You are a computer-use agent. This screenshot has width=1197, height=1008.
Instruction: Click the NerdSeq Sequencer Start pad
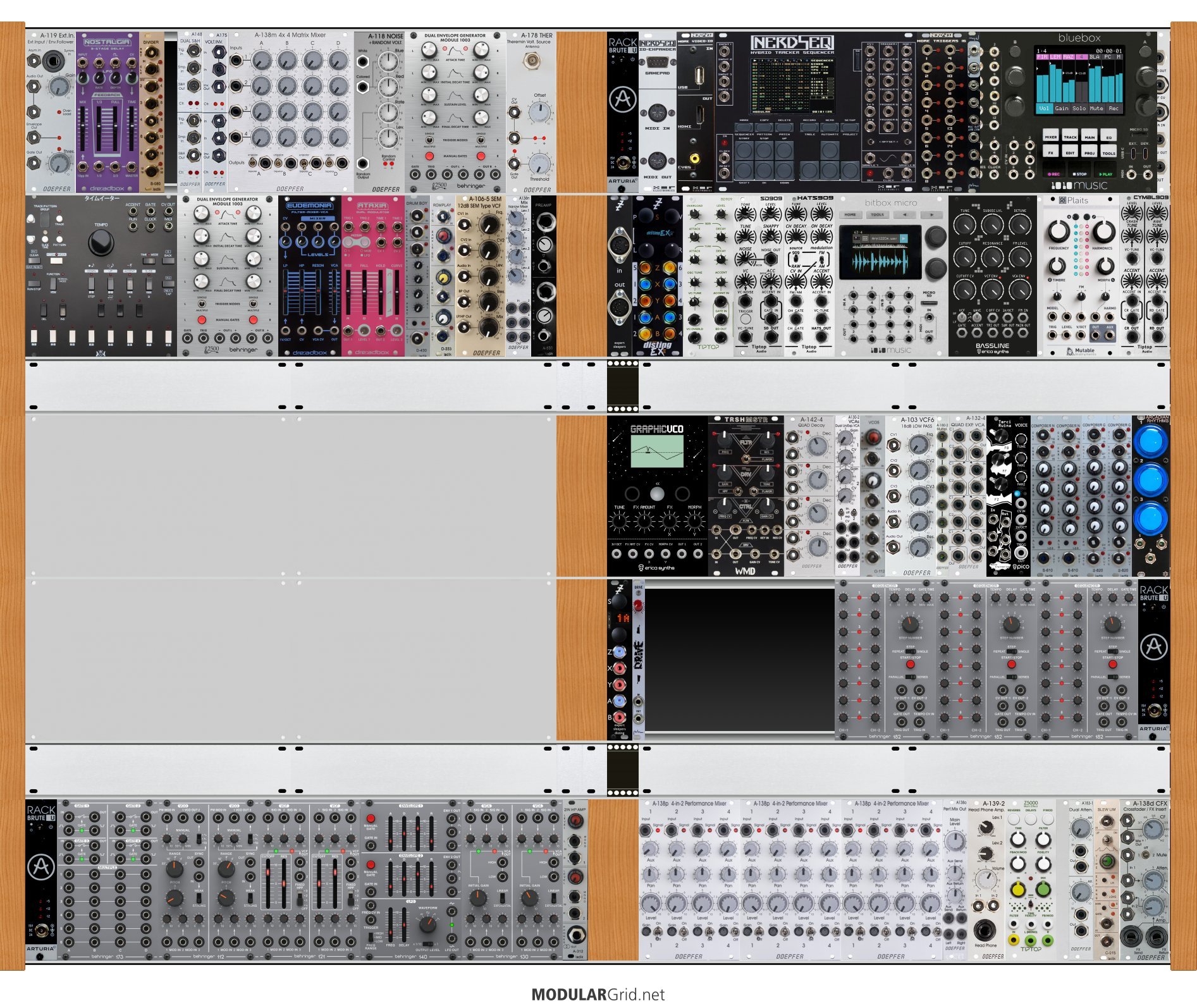[x=744, y=149]
